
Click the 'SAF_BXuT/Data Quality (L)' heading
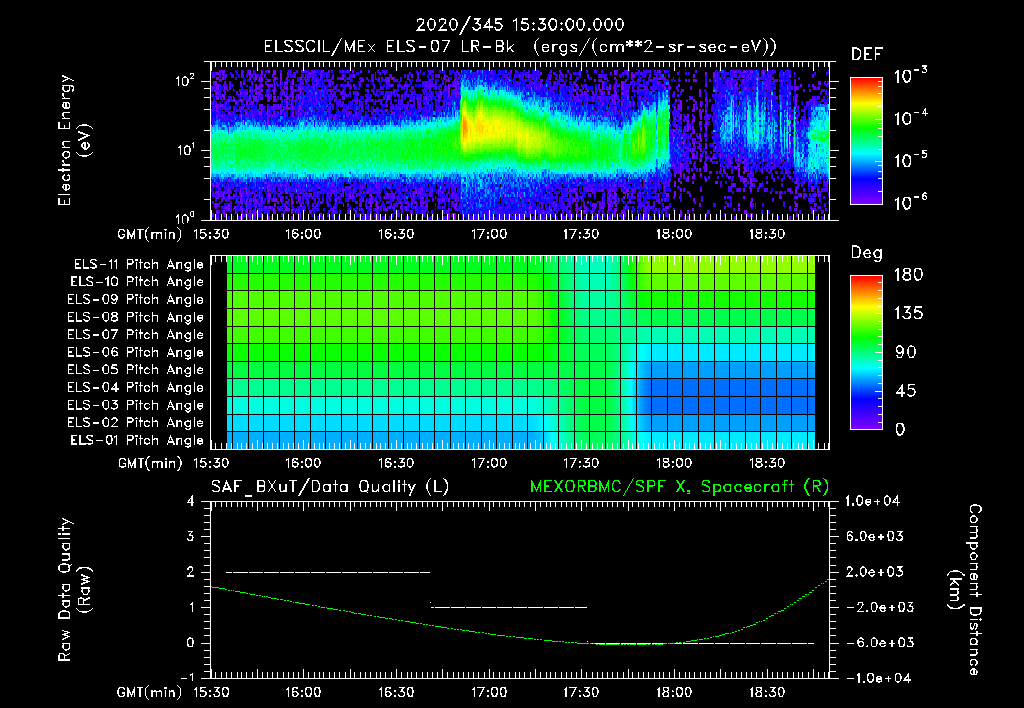(330, 487)
